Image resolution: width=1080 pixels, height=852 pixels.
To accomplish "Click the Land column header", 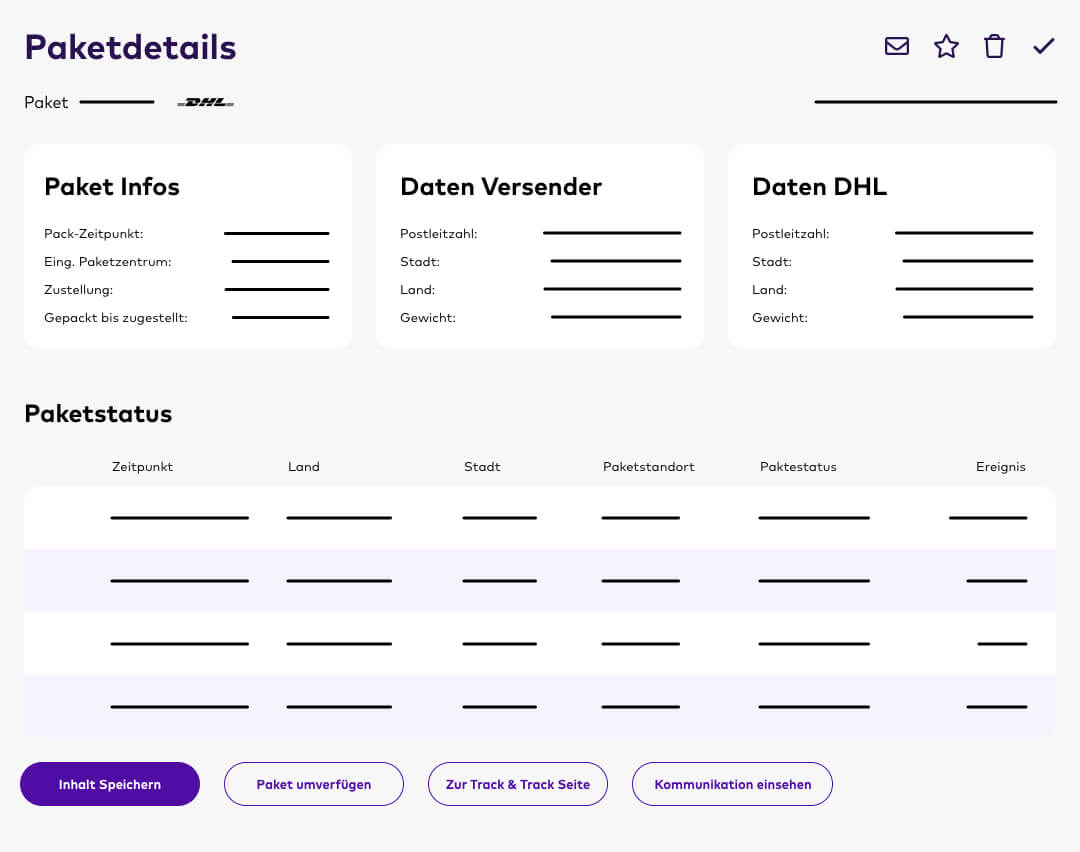I will pyautogui.click(x=304, y=467).
